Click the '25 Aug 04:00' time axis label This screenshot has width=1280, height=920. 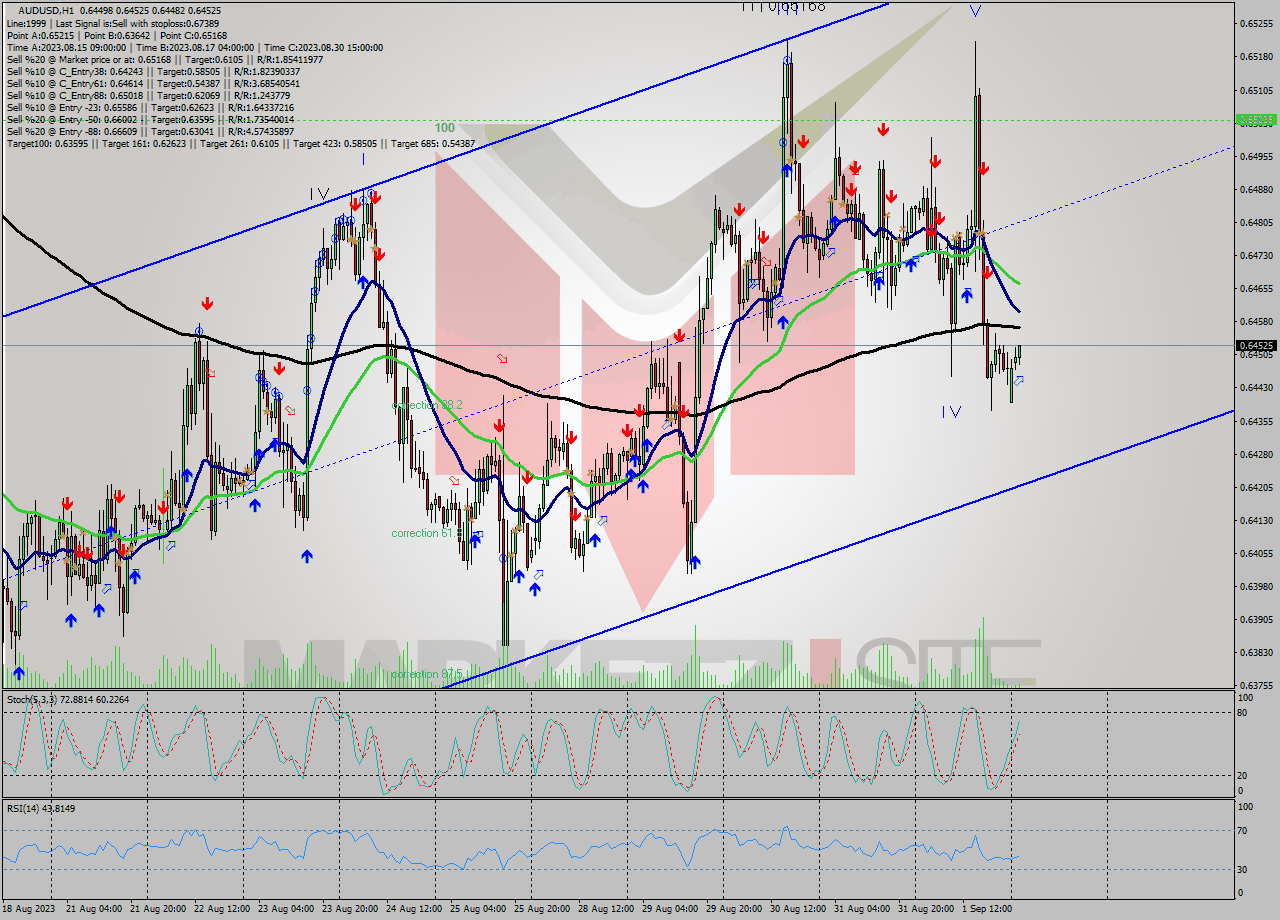click(x=479, y=908)
